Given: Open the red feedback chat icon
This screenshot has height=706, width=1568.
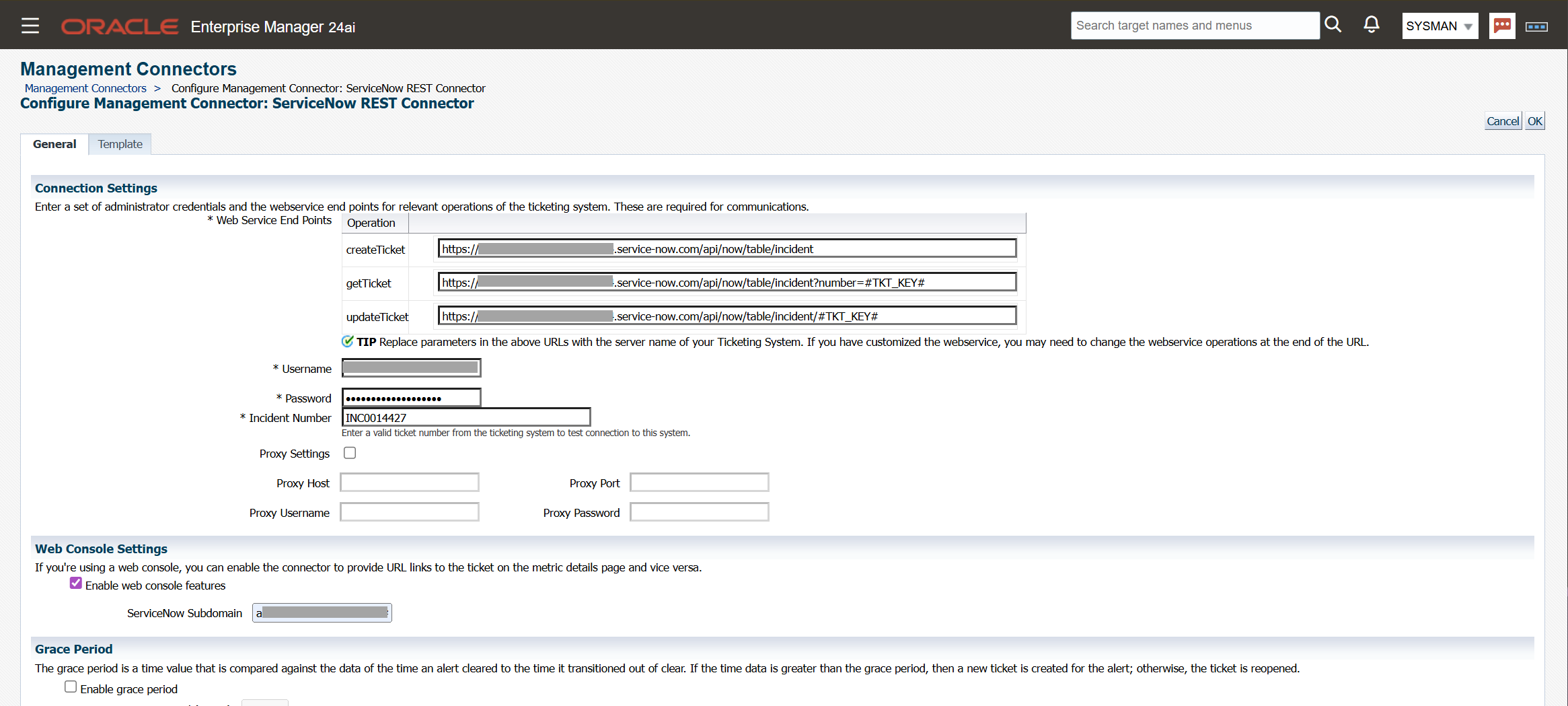Looking at the screenshot, I should pyautogui.click(x=1502, y=26).
